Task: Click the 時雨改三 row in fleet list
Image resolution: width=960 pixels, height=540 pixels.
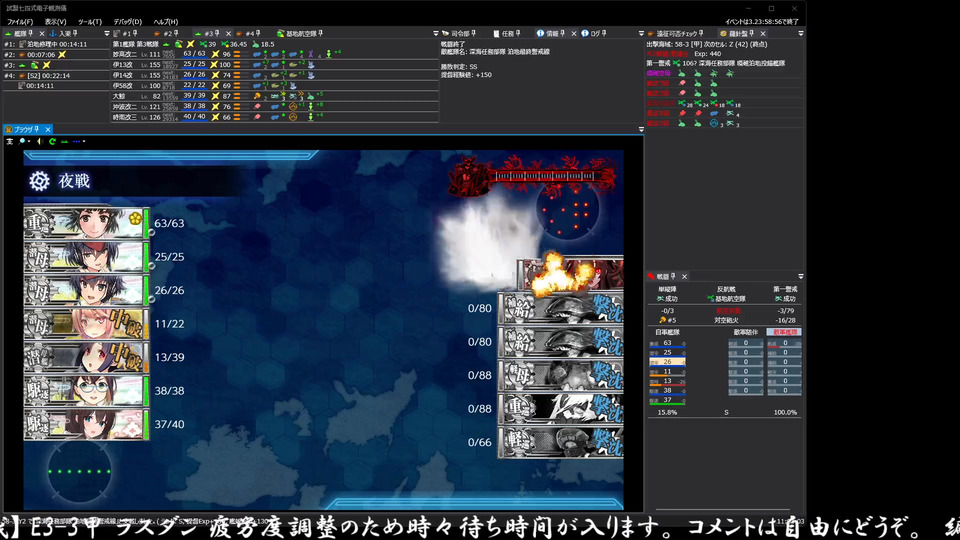Action: click(275, 117)
